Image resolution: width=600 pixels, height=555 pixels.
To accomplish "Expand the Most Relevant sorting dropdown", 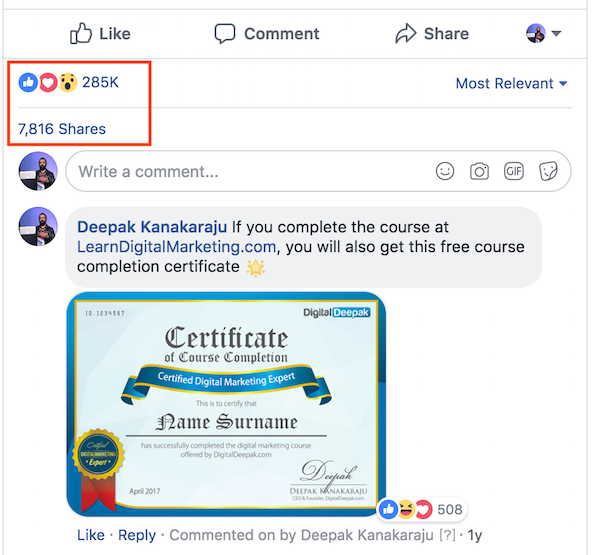I will click(x=511, y=83).
